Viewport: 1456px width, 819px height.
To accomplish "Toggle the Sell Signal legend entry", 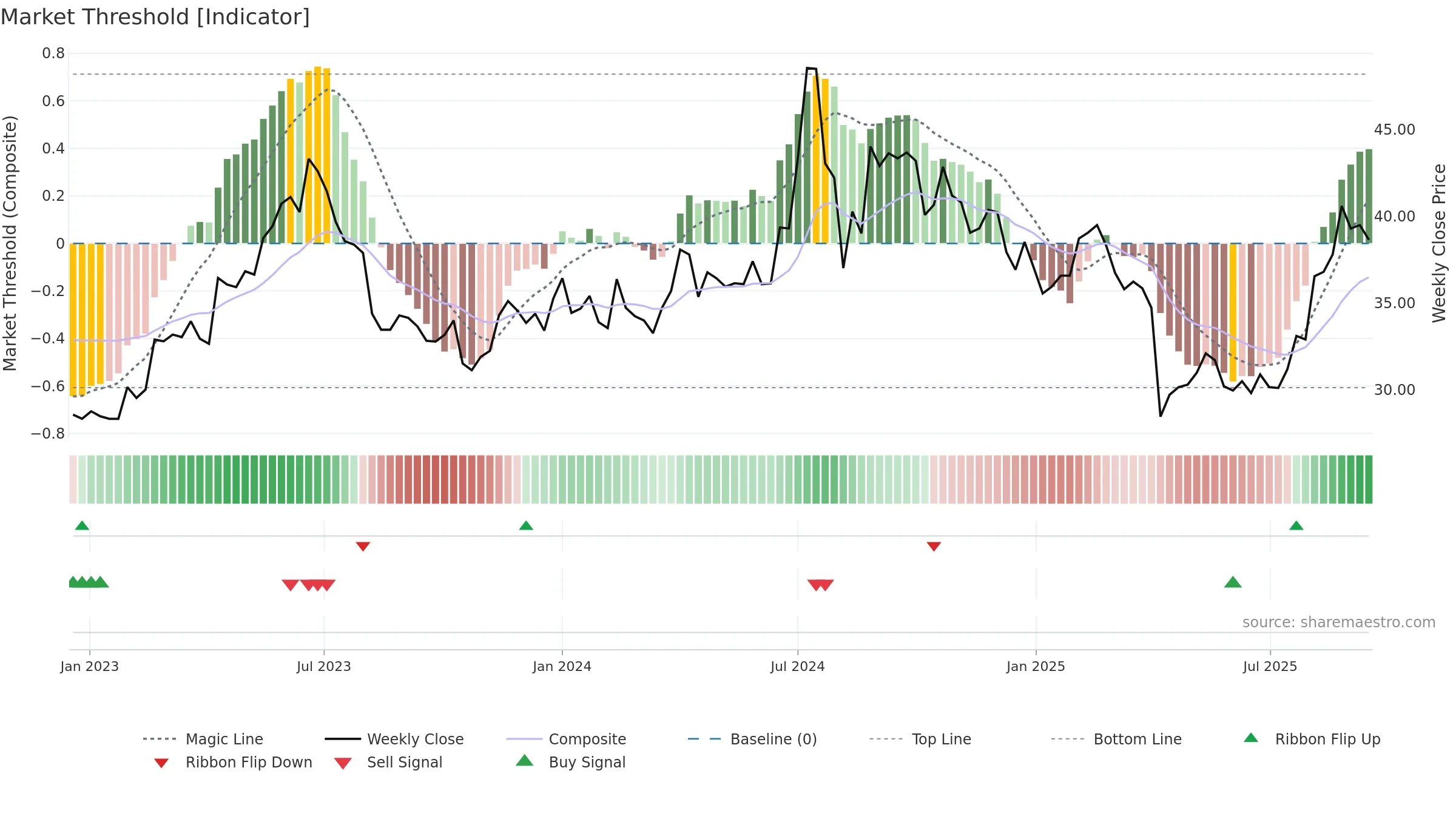I will [388, 762].
